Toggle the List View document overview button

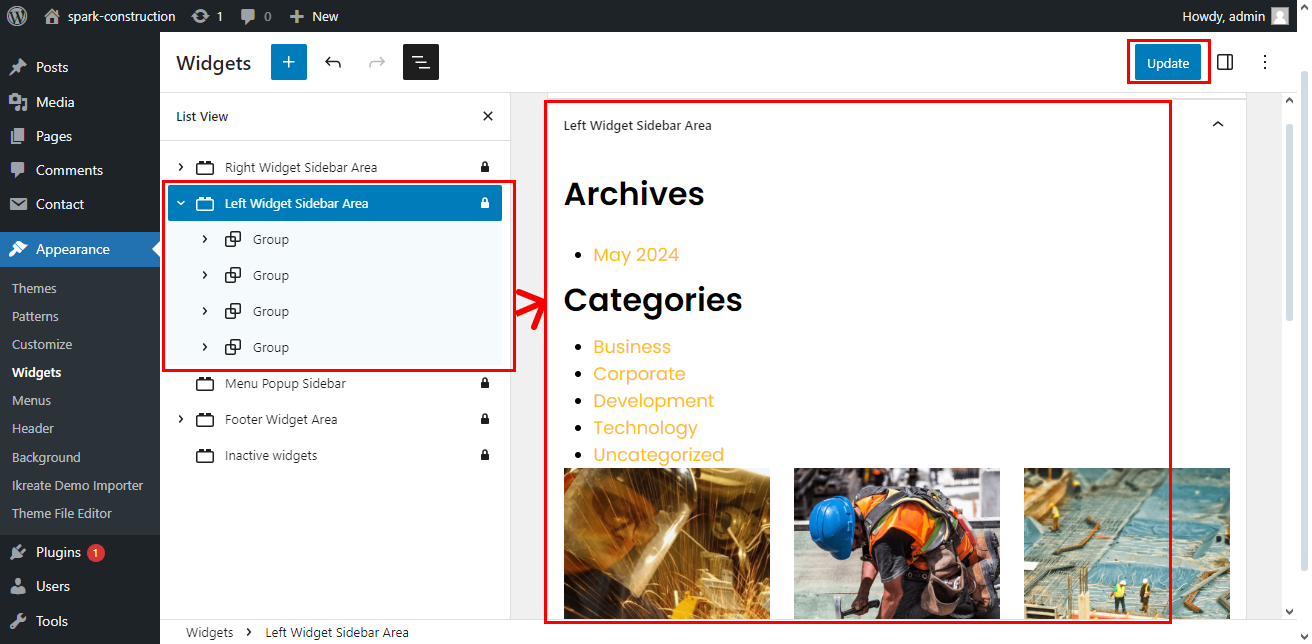[421, 62]
